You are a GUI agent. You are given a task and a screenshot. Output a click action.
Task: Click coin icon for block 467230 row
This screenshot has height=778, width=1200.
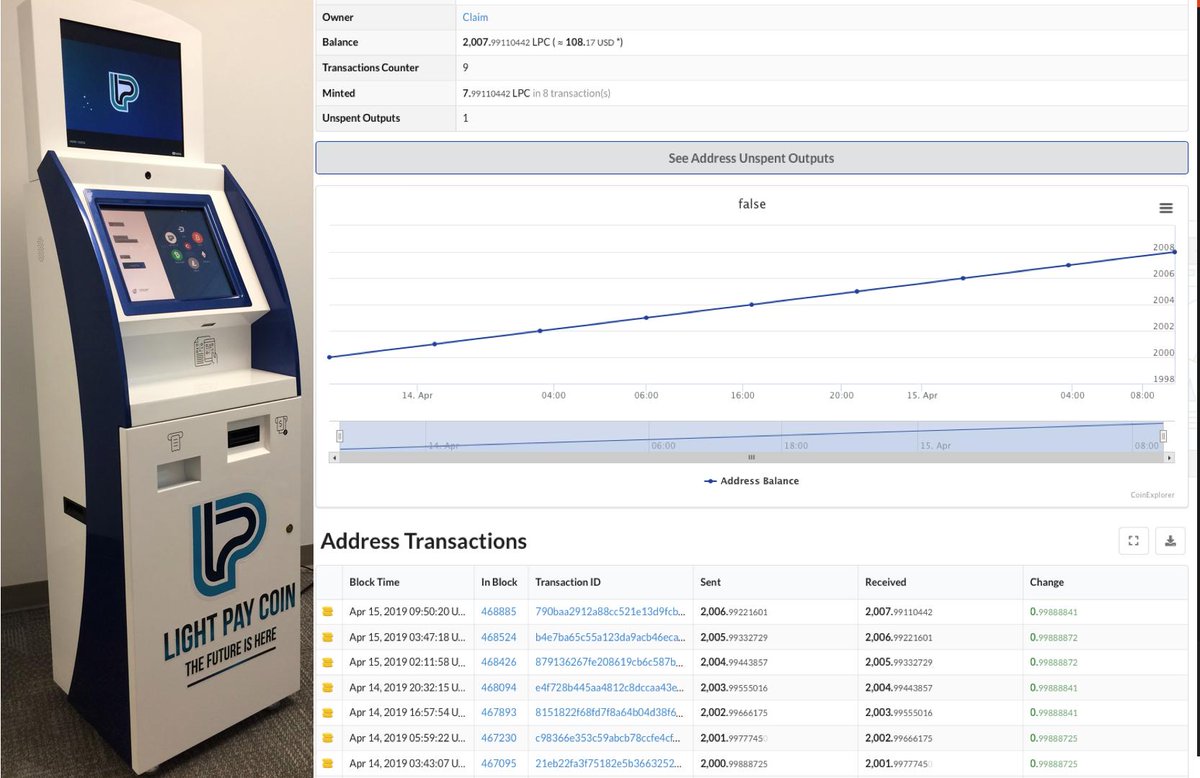tap(326, 738)
